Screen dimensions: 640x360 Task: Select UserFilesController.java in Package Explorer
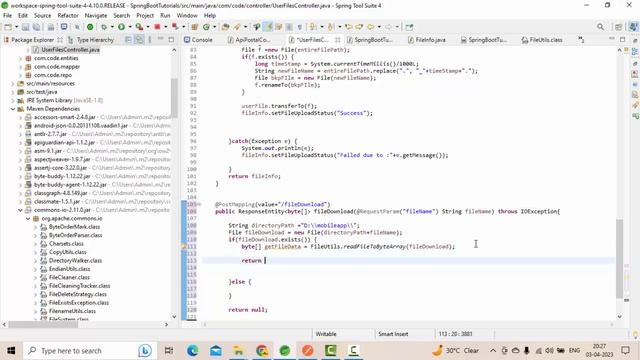70,50
